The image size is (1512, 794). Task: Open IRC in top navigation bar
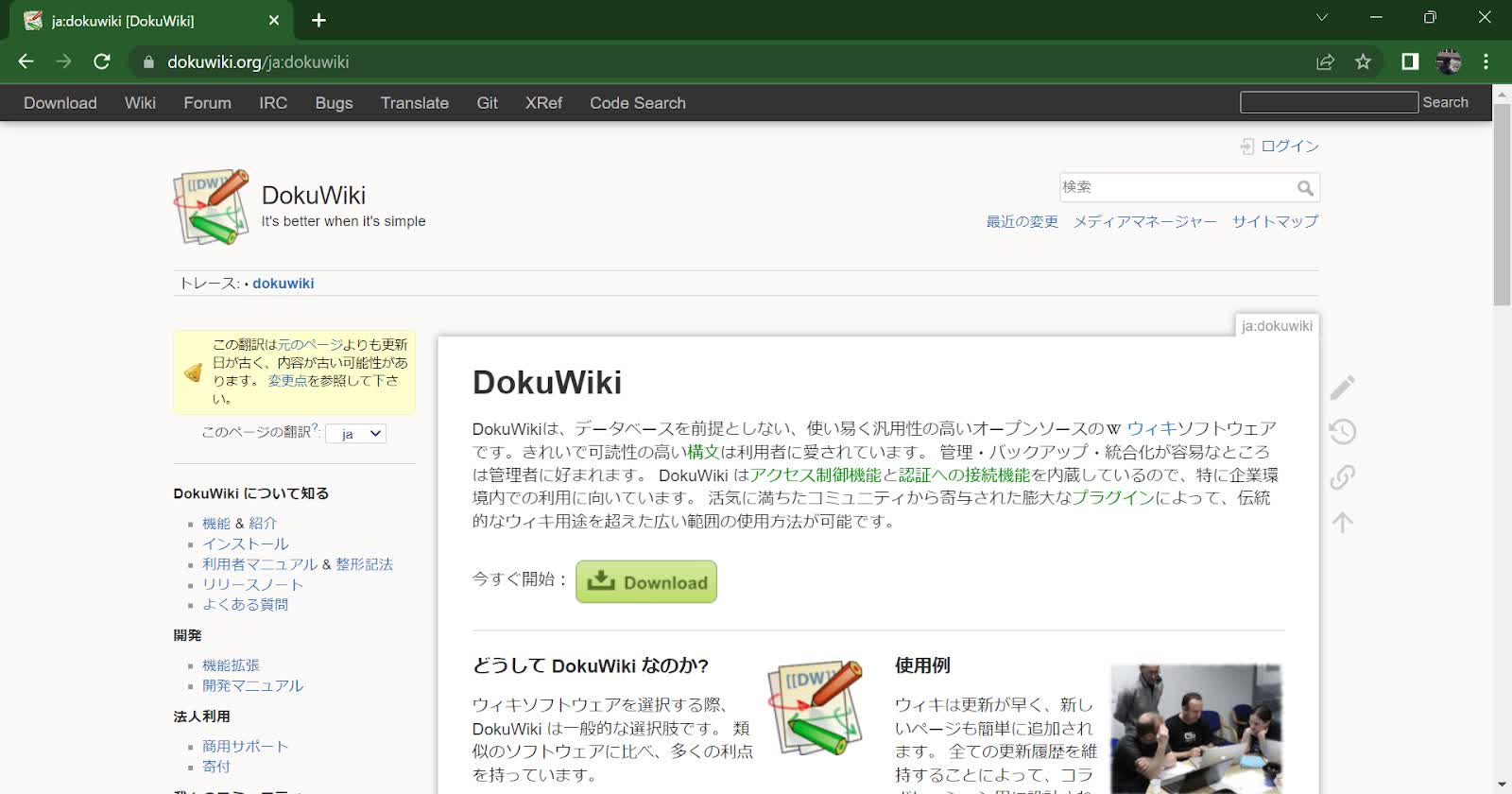coord(273,103)
